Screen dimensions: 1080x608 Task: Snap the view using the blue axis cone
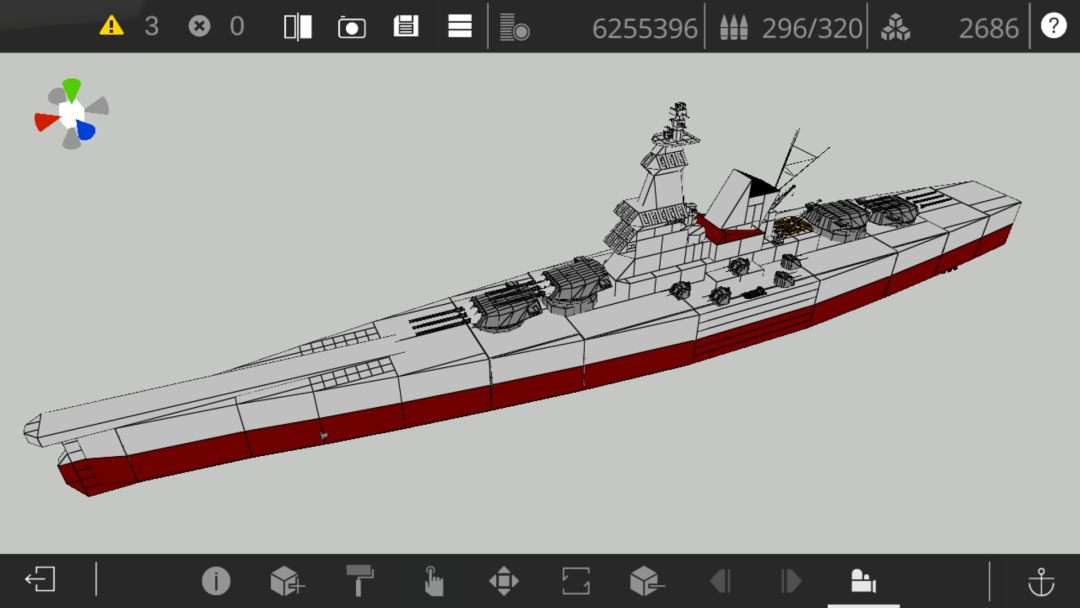click(x=85, y=129)
